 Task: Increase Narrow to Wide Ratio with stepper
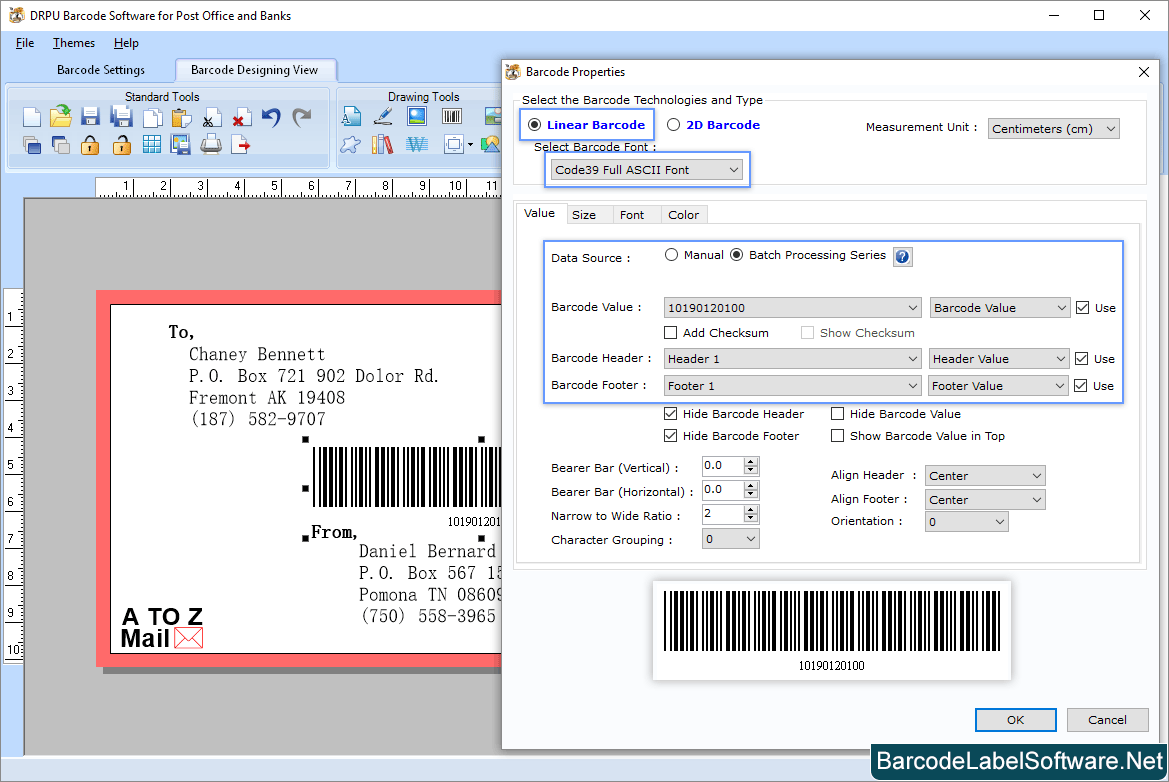(750, 509)
